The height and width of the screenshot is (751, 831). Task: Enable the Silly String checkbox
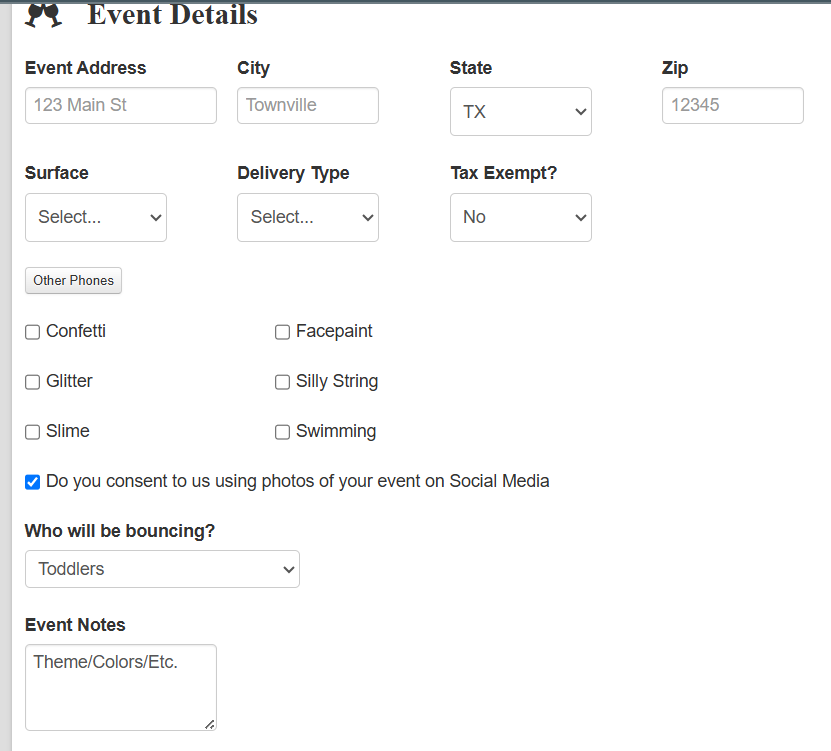[283, 382]
